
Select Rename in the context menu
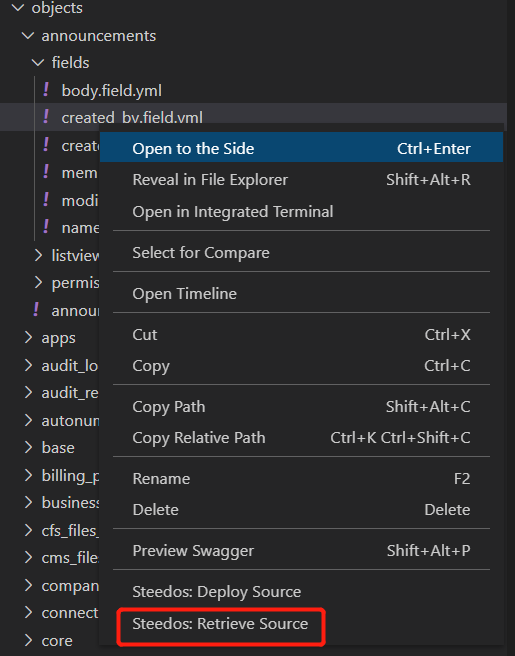[x=301, y=479]
